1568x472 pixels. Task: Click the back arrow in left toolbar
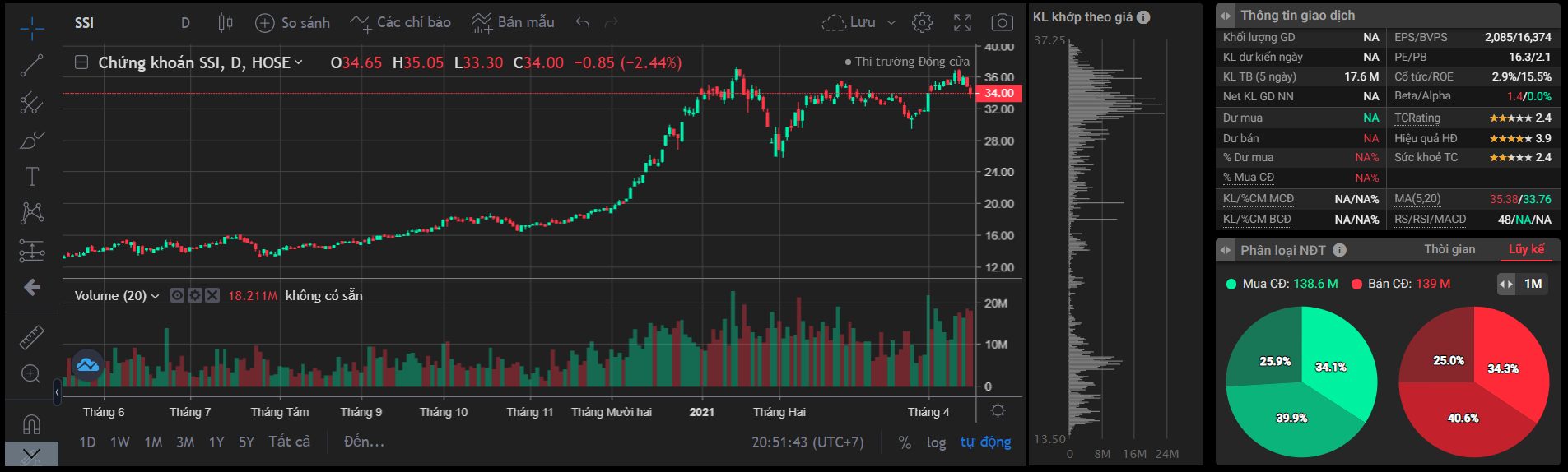[32, 287]
